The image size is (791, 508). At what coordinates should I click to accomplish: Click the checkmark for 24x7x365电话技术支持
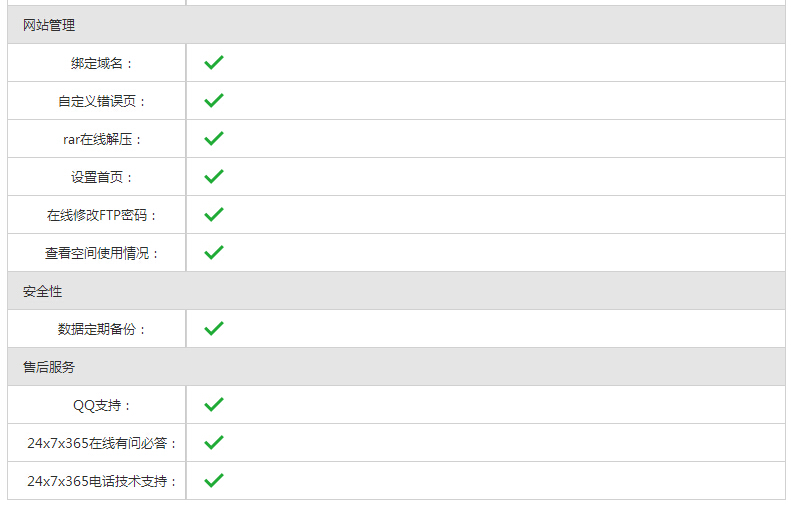click(213, 480)
